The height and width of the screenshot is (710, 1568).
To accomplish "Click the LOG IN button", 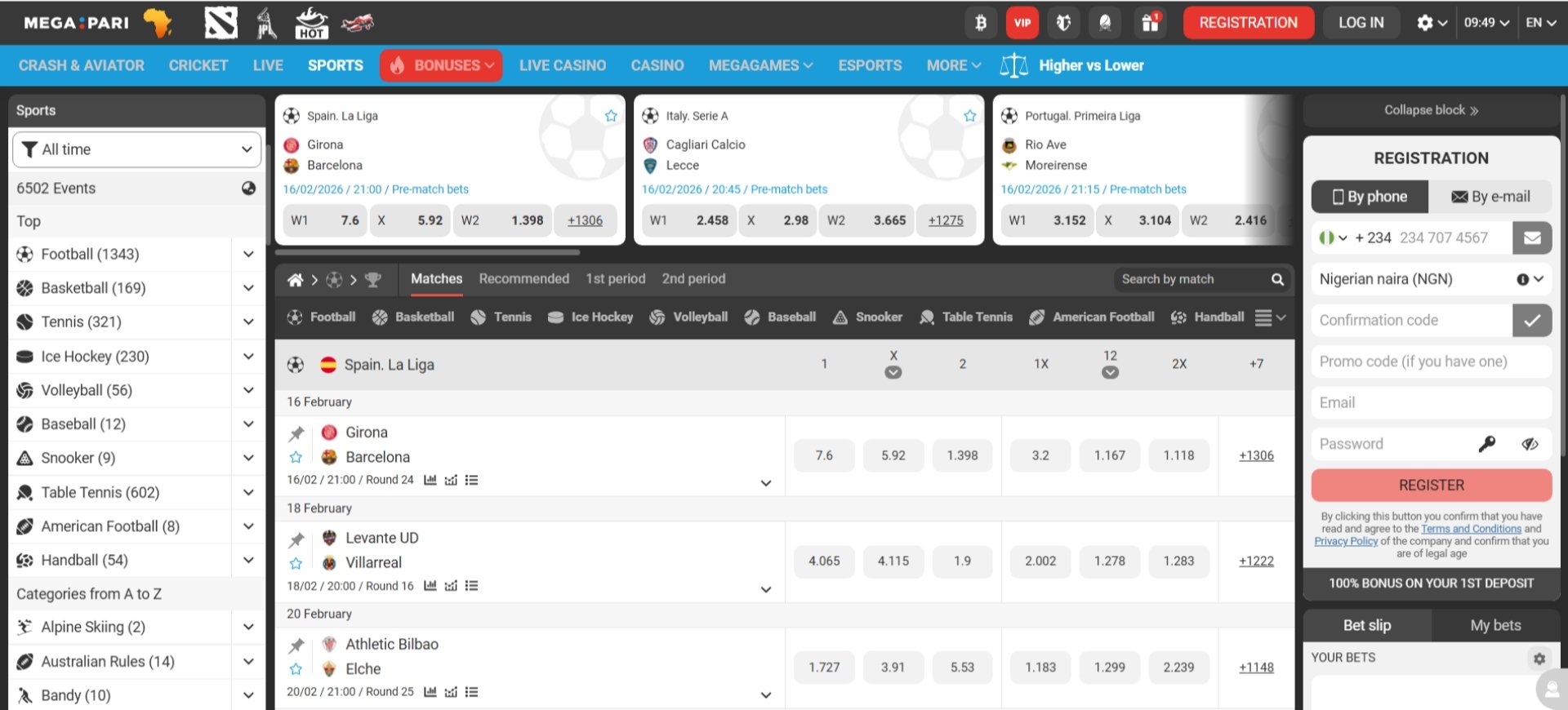I will pyautogui.click(x=1361, y=23).
